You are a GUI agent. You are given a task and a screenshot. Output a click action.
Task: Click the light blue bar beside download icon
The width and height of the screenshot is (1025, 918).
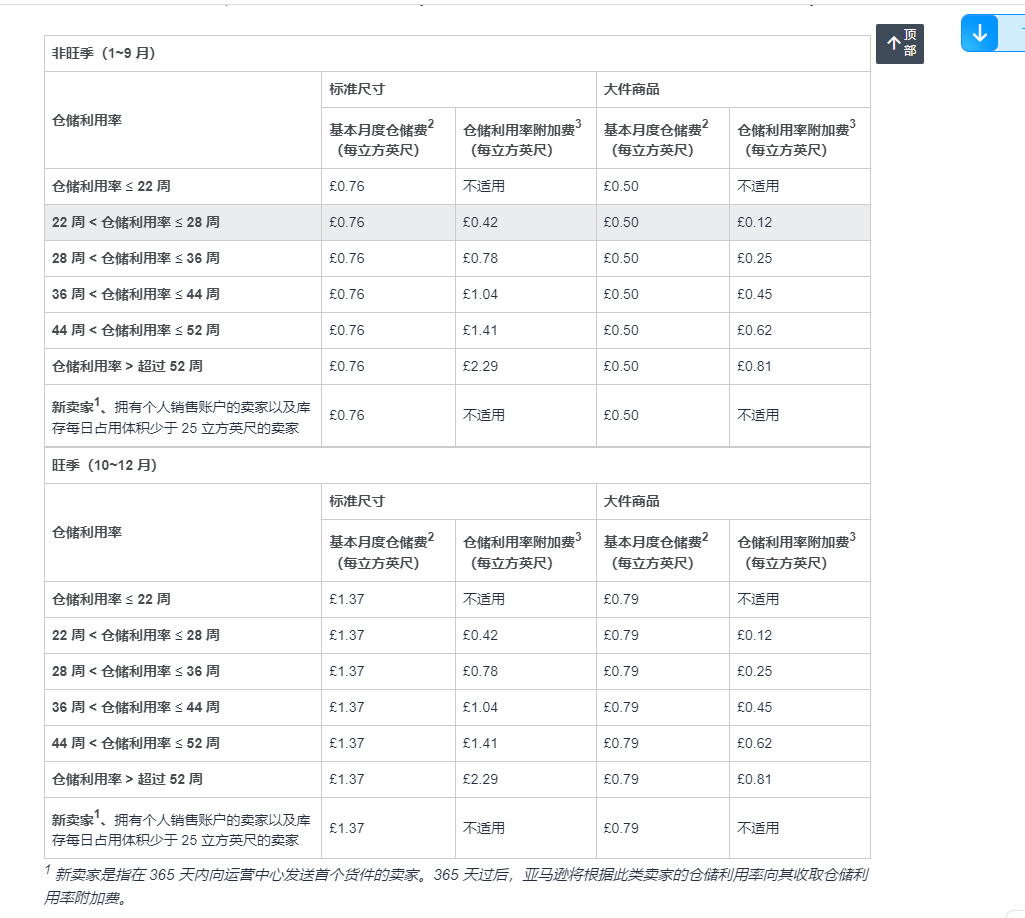(1010, 32)
